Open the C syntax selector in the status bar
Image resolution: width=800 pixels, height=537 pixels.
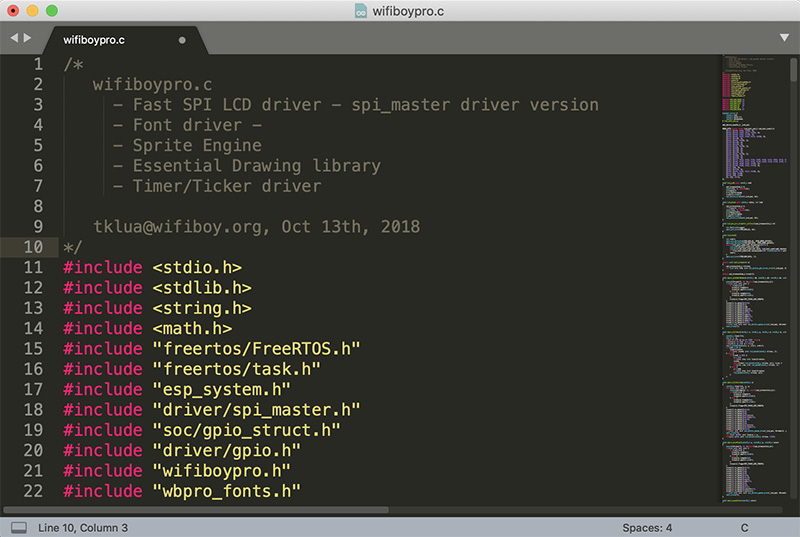[x=744, y=527]
